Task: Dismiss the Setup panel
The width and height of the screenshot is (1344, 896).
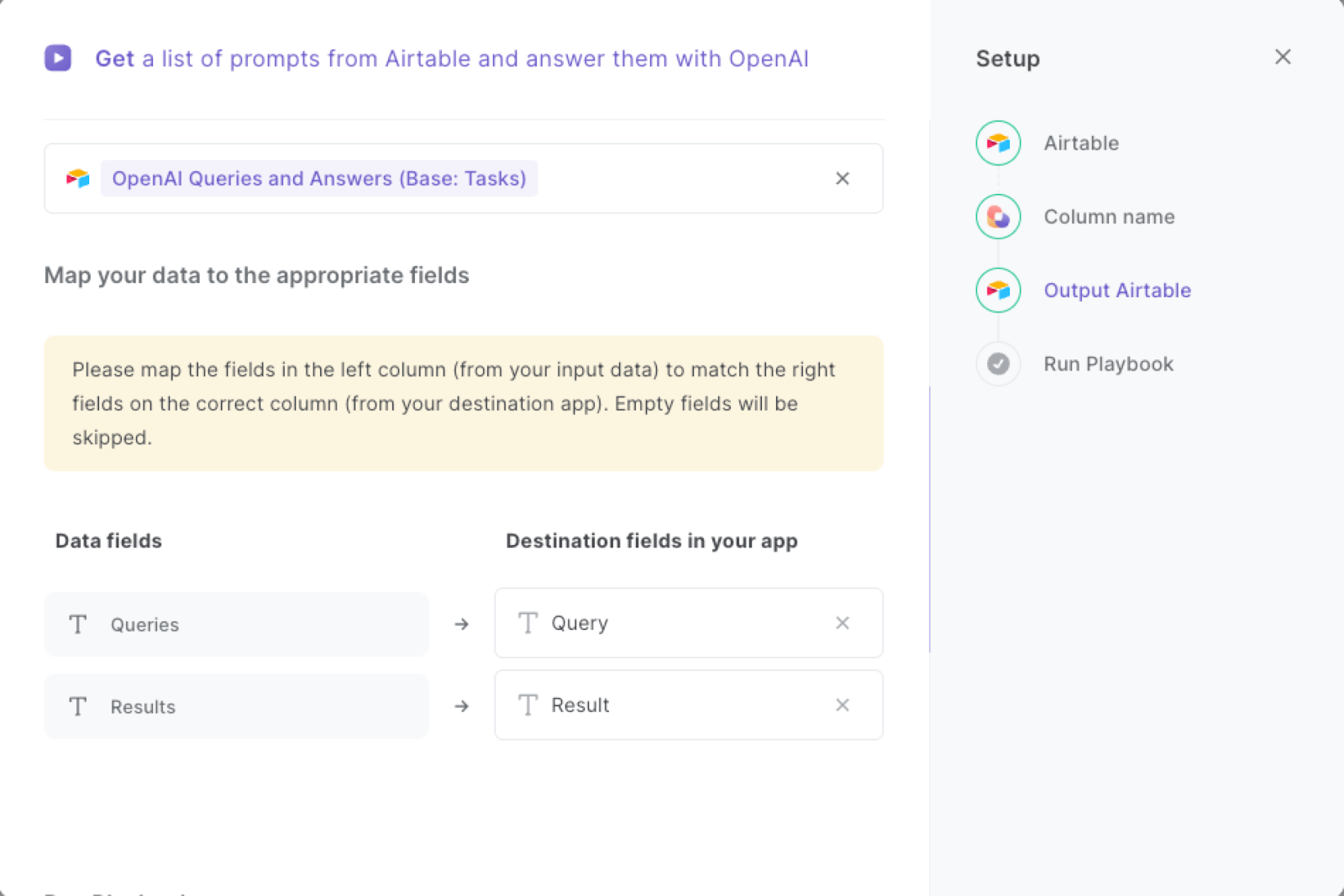Action: coord(1283,57)
